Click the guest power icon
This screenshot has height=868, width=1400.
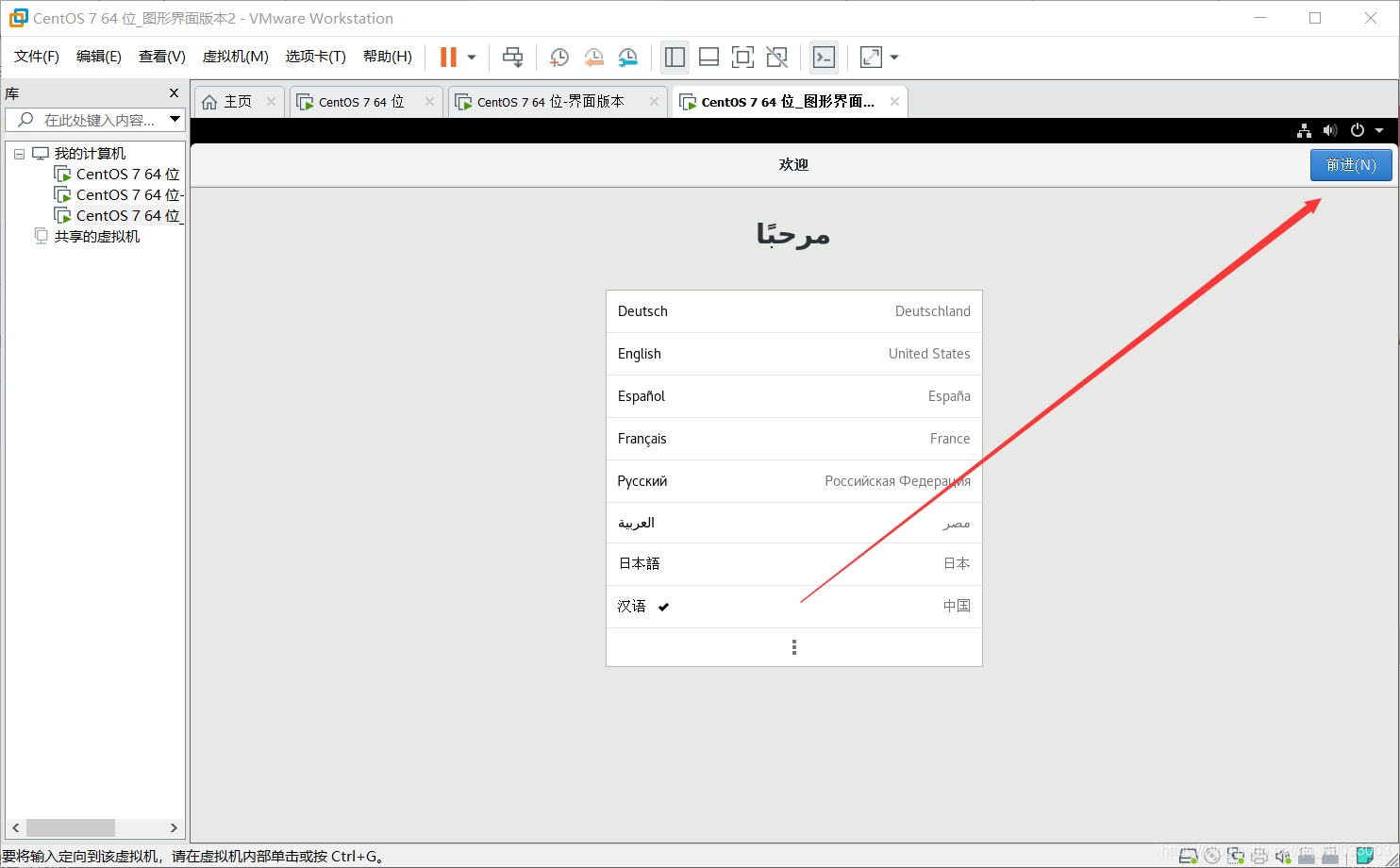click(1358, 130)
